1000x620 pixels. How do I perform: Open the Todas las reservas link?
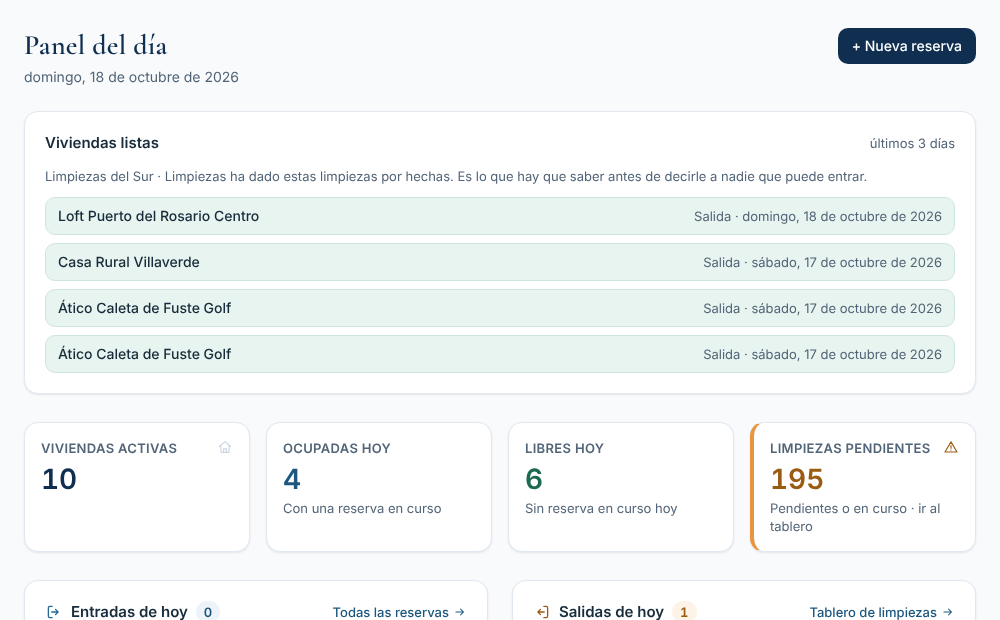[x=399, y=612]
